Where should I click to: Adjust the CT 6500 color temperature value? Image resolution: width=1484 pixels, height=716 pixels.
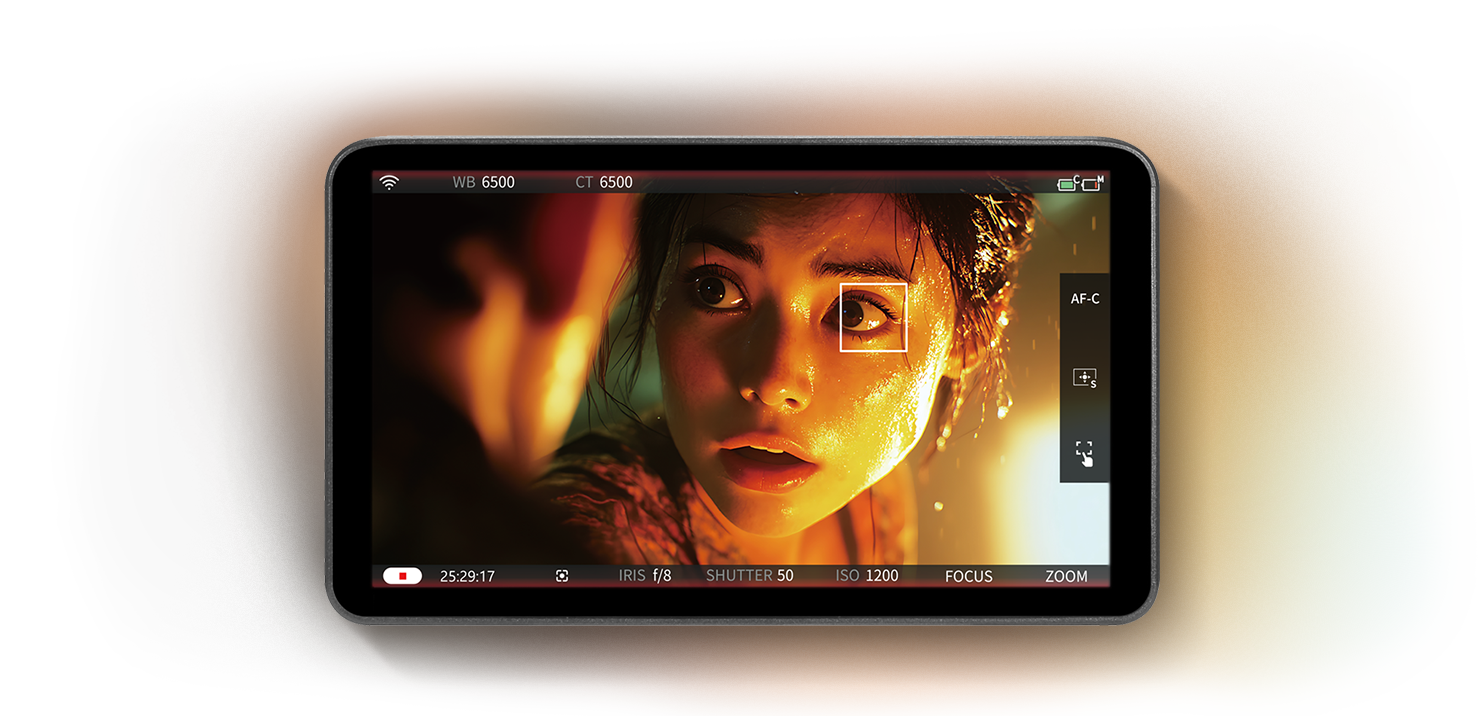click(604, 182)
